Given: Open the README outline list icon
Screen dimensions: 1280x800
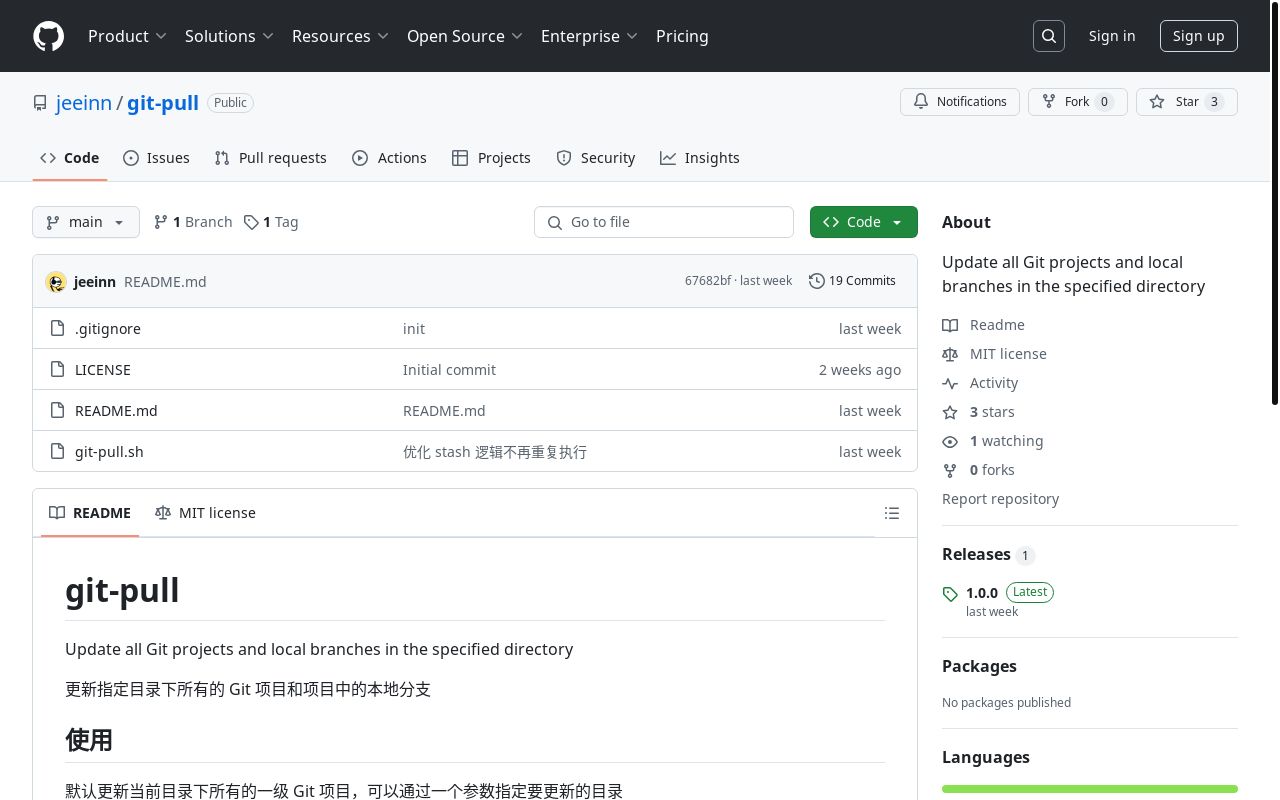Looking at the screenshot, I should coord(892,513).
